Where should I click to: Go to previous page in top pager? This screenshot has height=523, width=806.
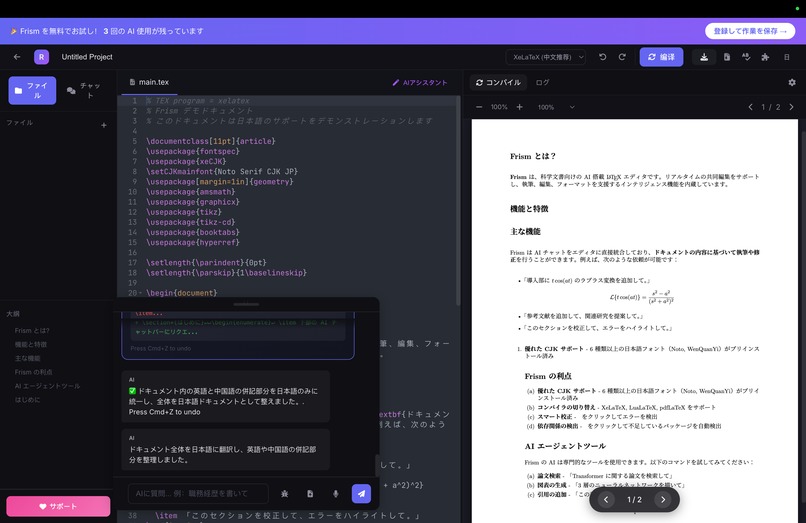750,107
